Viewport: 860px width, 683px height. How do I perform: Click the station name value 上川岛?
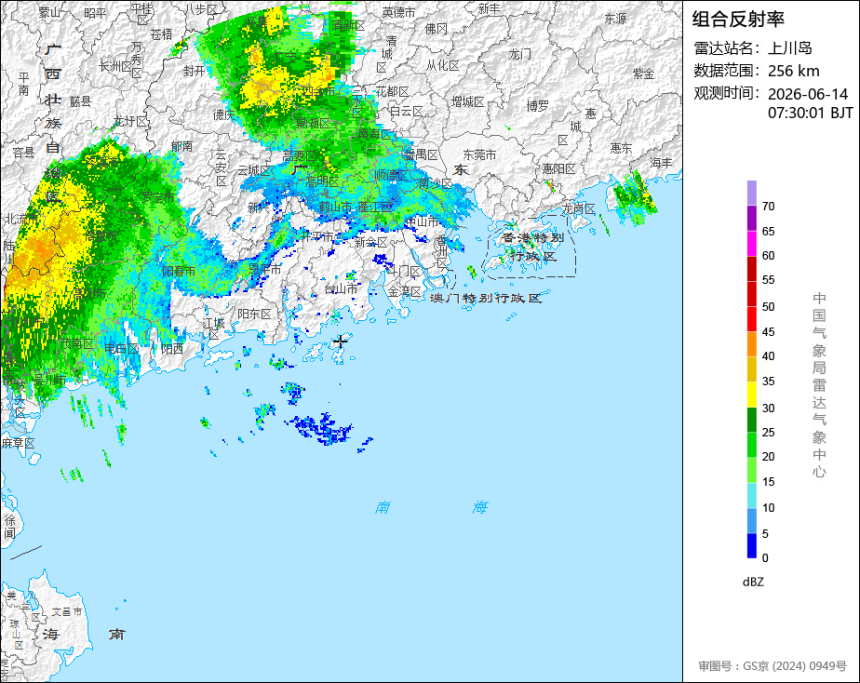[790, 48]
